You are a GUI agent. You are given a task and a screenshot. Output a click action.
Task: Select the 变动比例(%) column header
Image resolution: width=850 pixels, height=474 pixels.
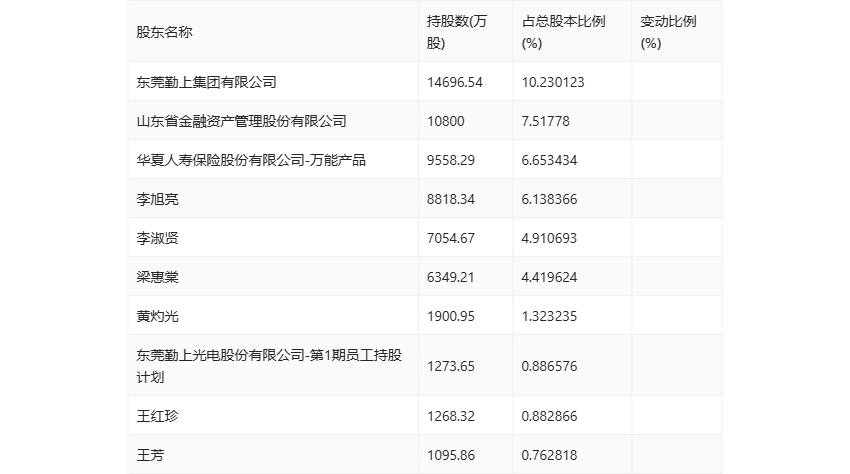[668, 32]
